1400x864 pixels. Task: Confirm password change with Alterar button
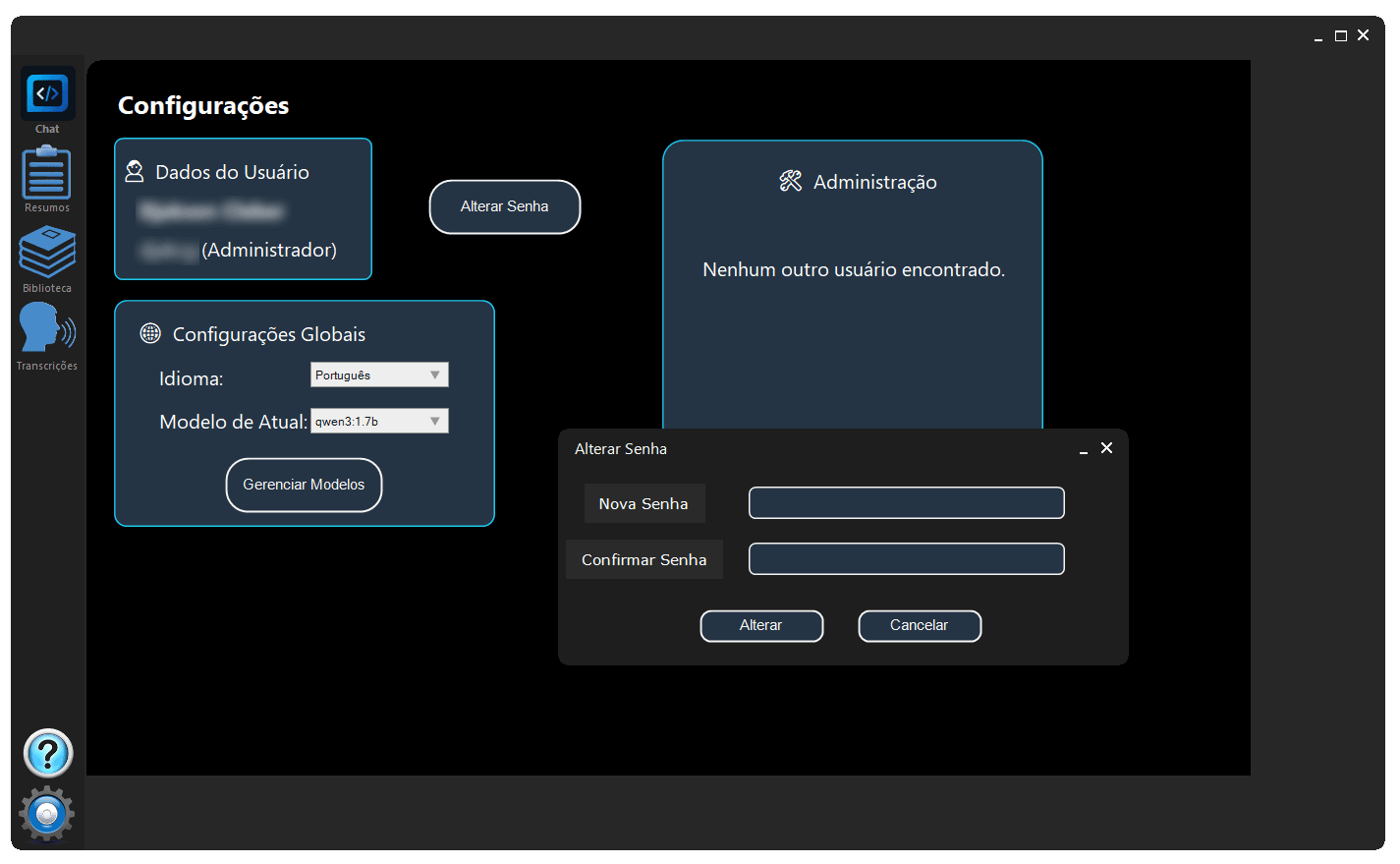tap(761, 625)
